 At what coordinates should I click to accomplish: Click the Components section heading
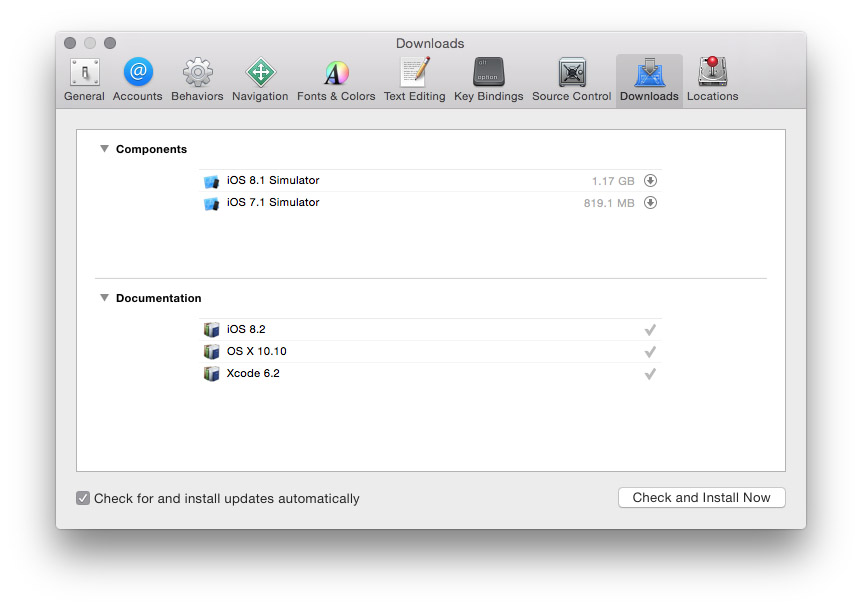(x=151, y=149)
